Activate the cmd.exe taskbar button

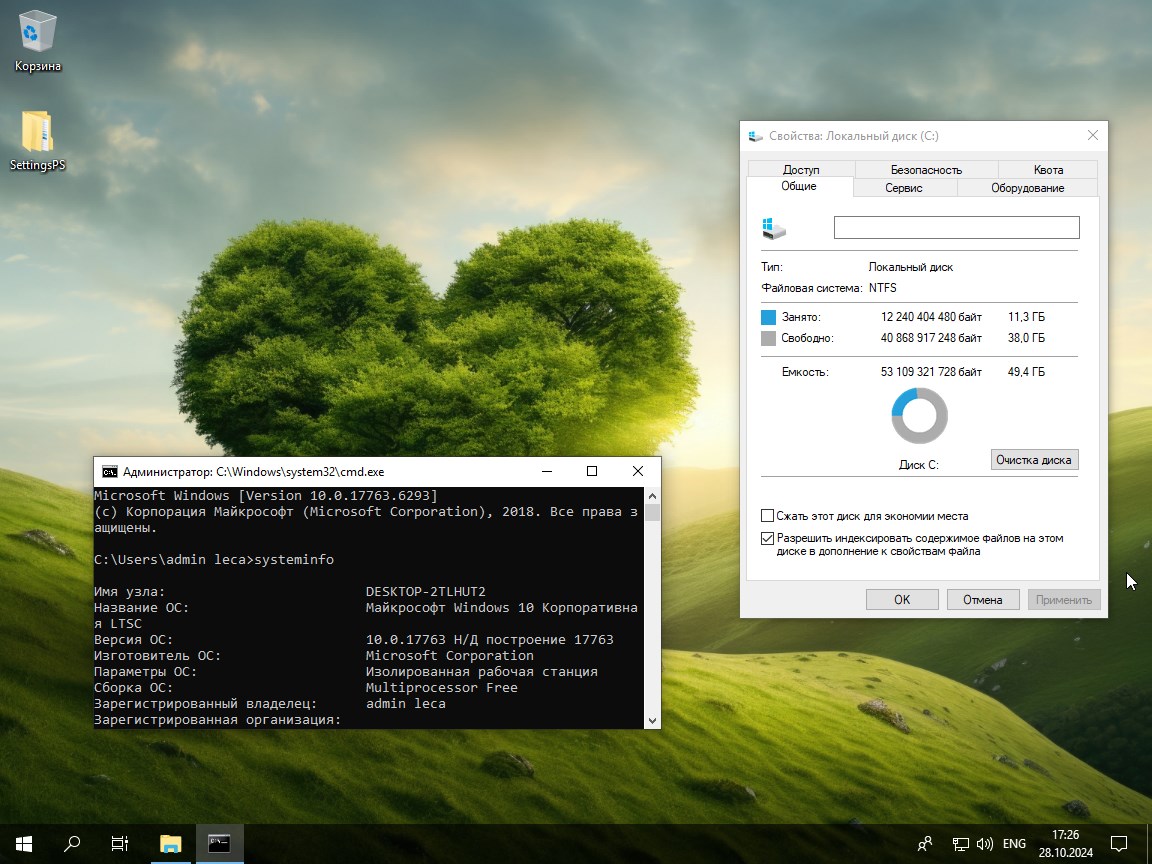(x=219, y=843)
